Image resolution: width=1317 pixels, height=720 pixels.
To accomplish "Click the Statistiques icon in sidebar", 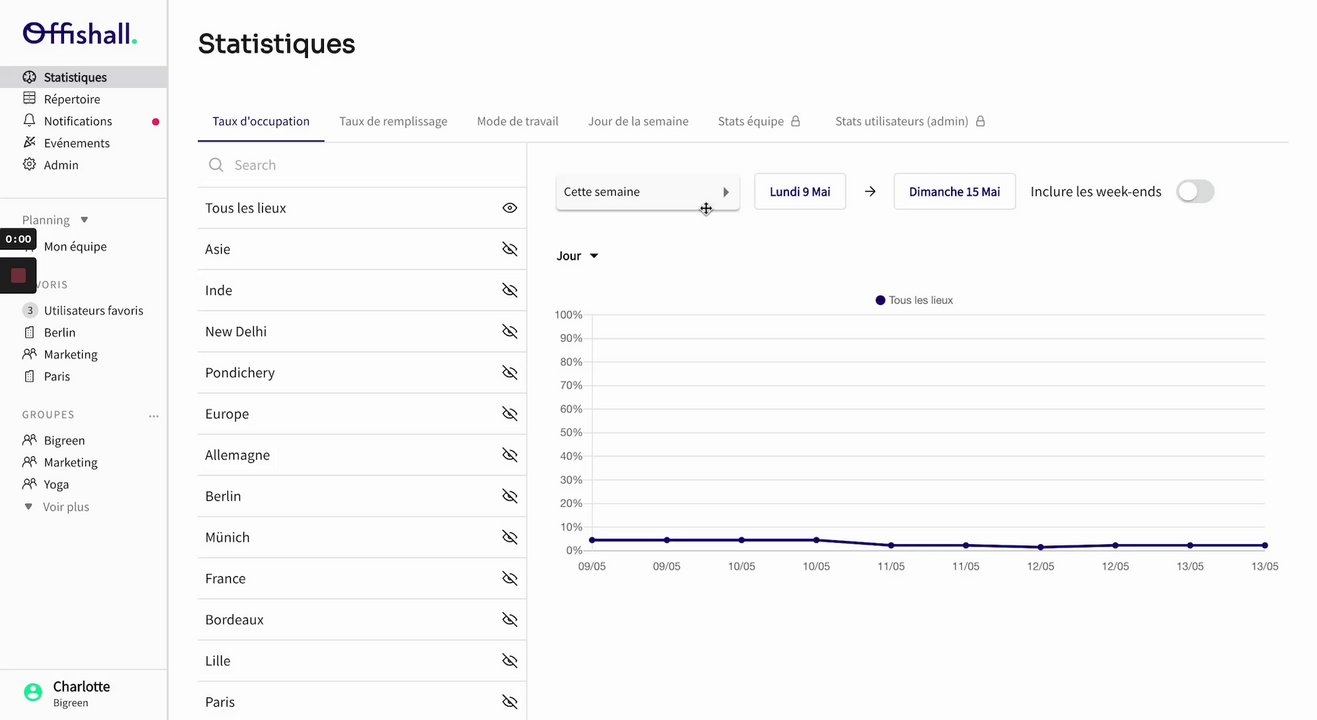I will [30, 77].
